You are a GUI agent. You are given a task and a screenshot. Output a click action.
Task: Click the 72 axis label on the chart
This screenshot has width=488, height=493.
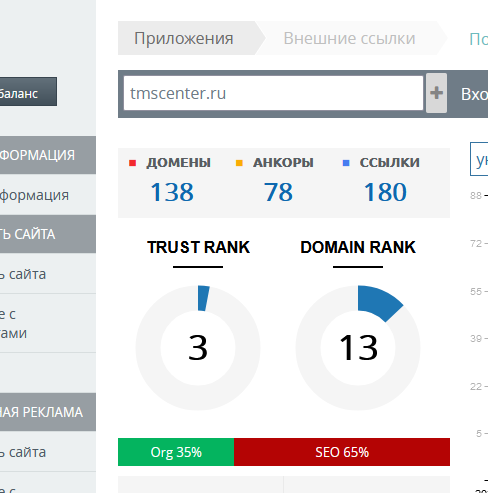click(x=476, y=243)
